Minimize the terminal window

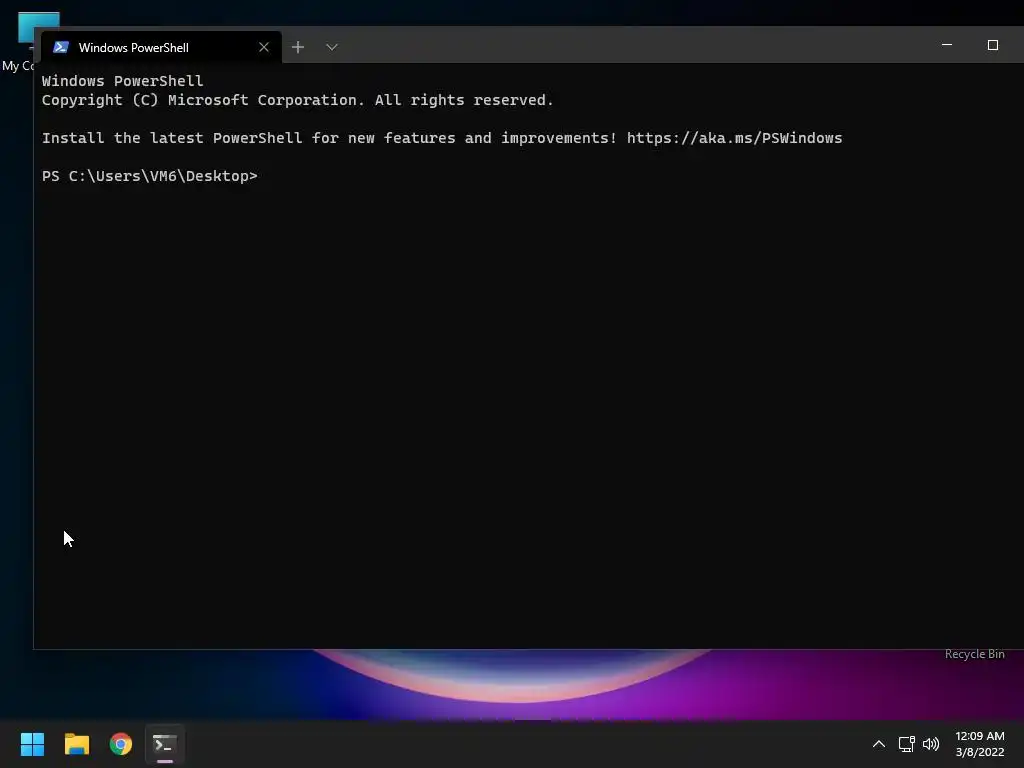click(947, 44)
